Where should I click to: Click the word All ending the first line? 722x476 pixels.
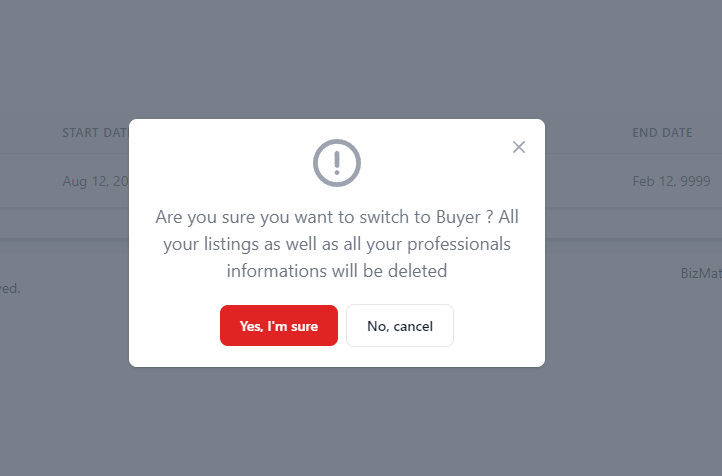[x=509, y=217]
